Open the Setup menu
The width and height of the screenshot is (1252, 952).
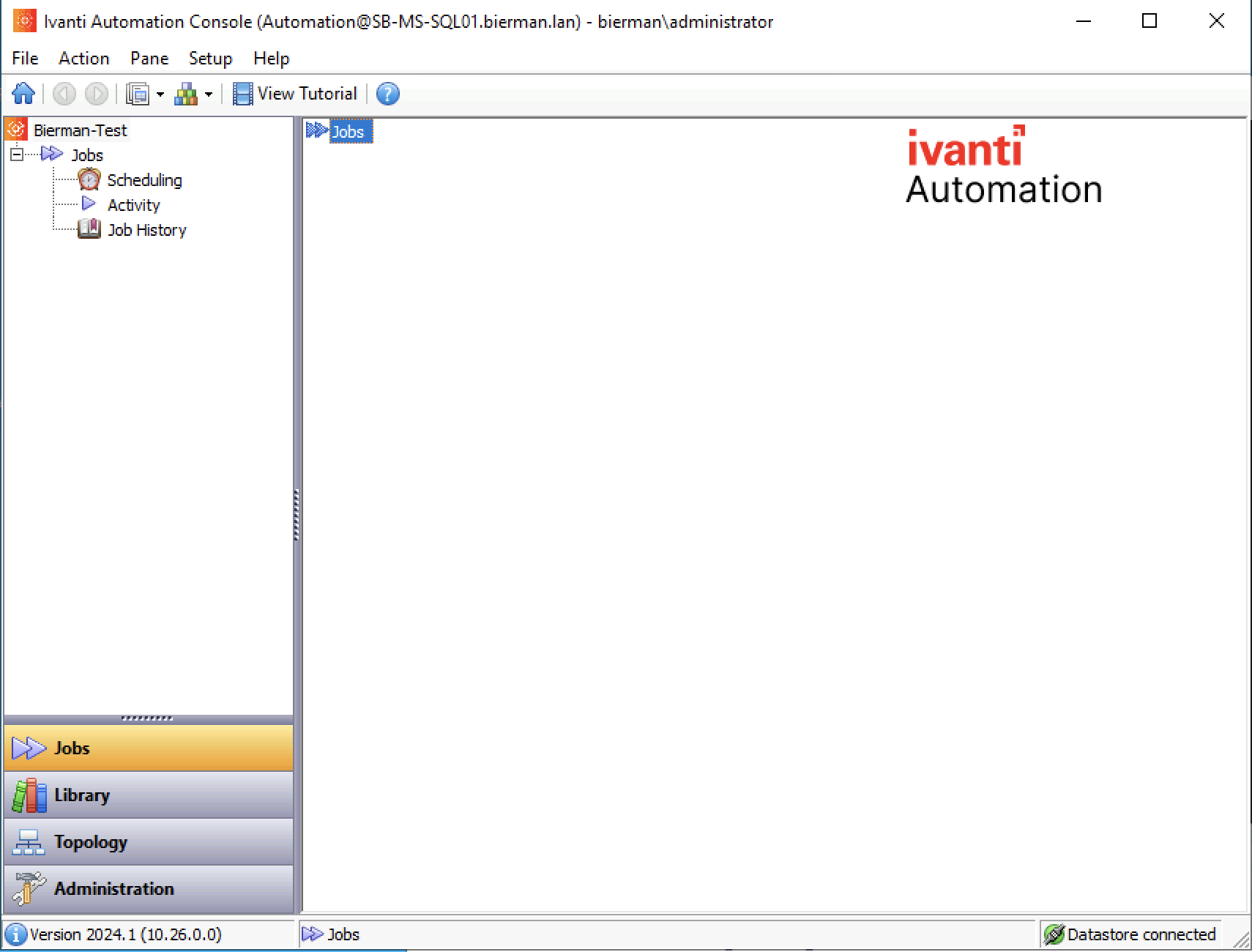(210, 59)
